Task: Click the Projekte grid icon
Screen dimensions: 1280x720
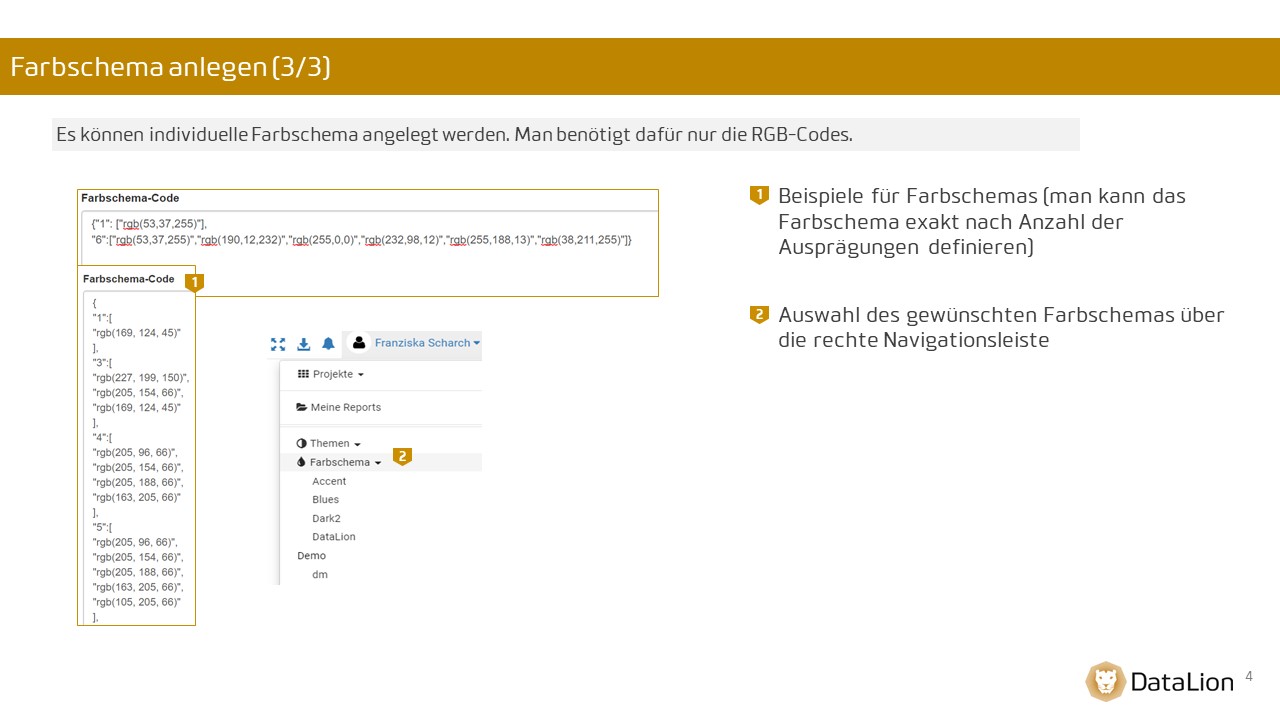Action: 303,374
